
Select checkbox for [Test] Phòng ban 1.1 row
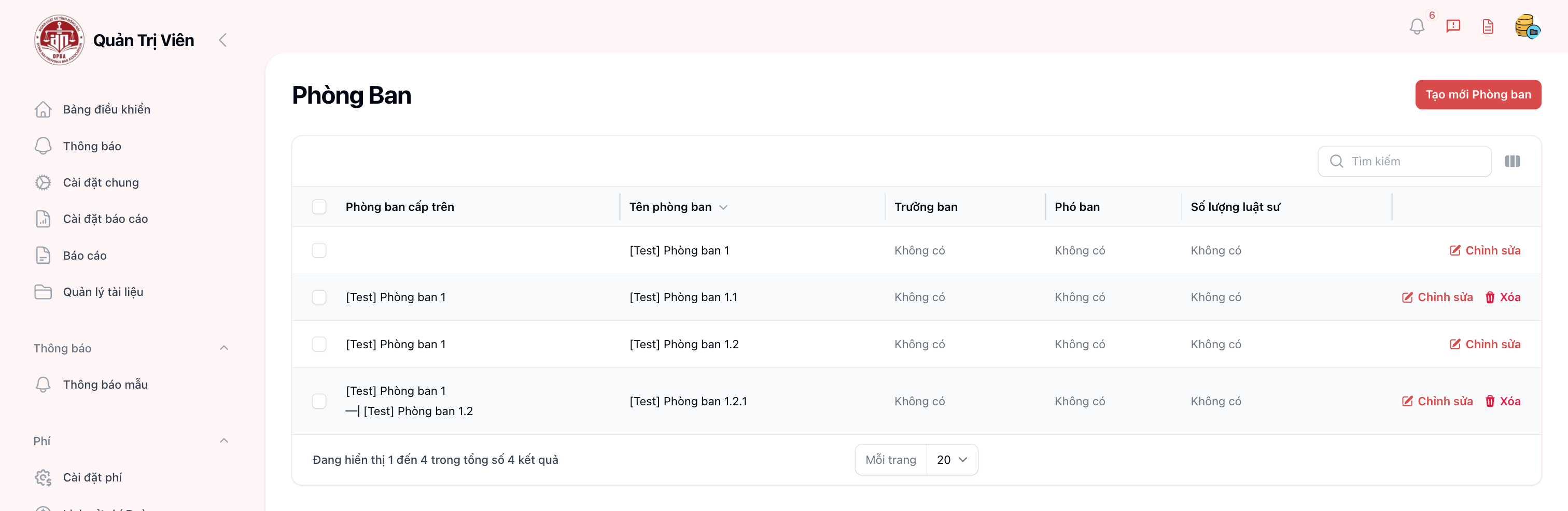coord(319,297)
